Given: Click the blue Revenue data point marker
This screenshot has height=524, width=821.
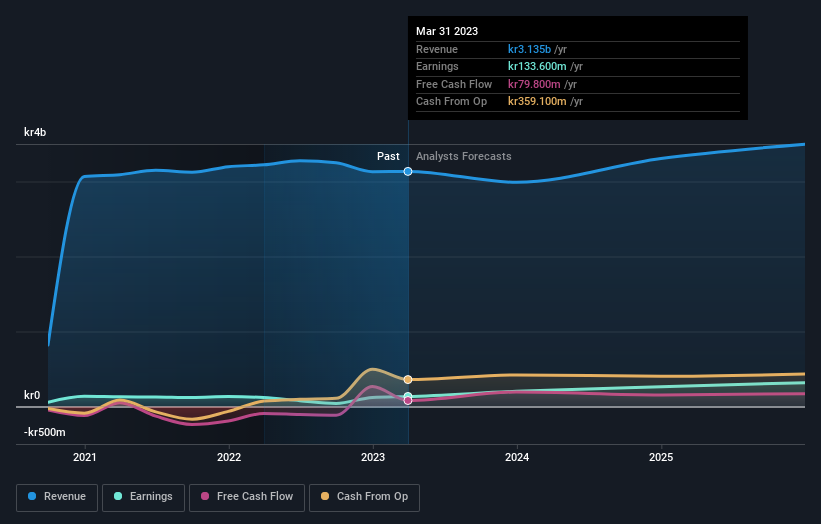Looking at the screenshot, I should [408, 172].
